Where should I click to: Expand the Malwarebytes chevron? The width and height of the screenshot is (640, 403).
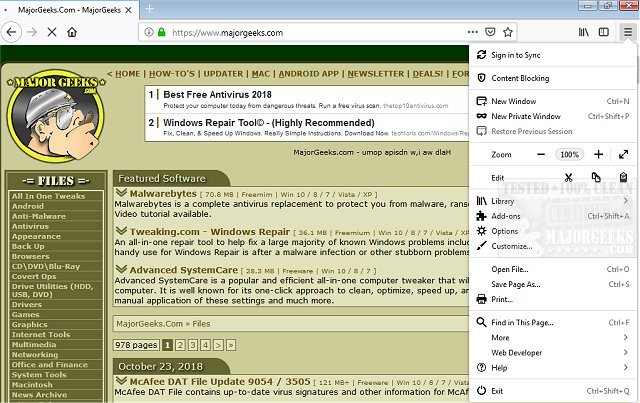click(x=121, y=192)
